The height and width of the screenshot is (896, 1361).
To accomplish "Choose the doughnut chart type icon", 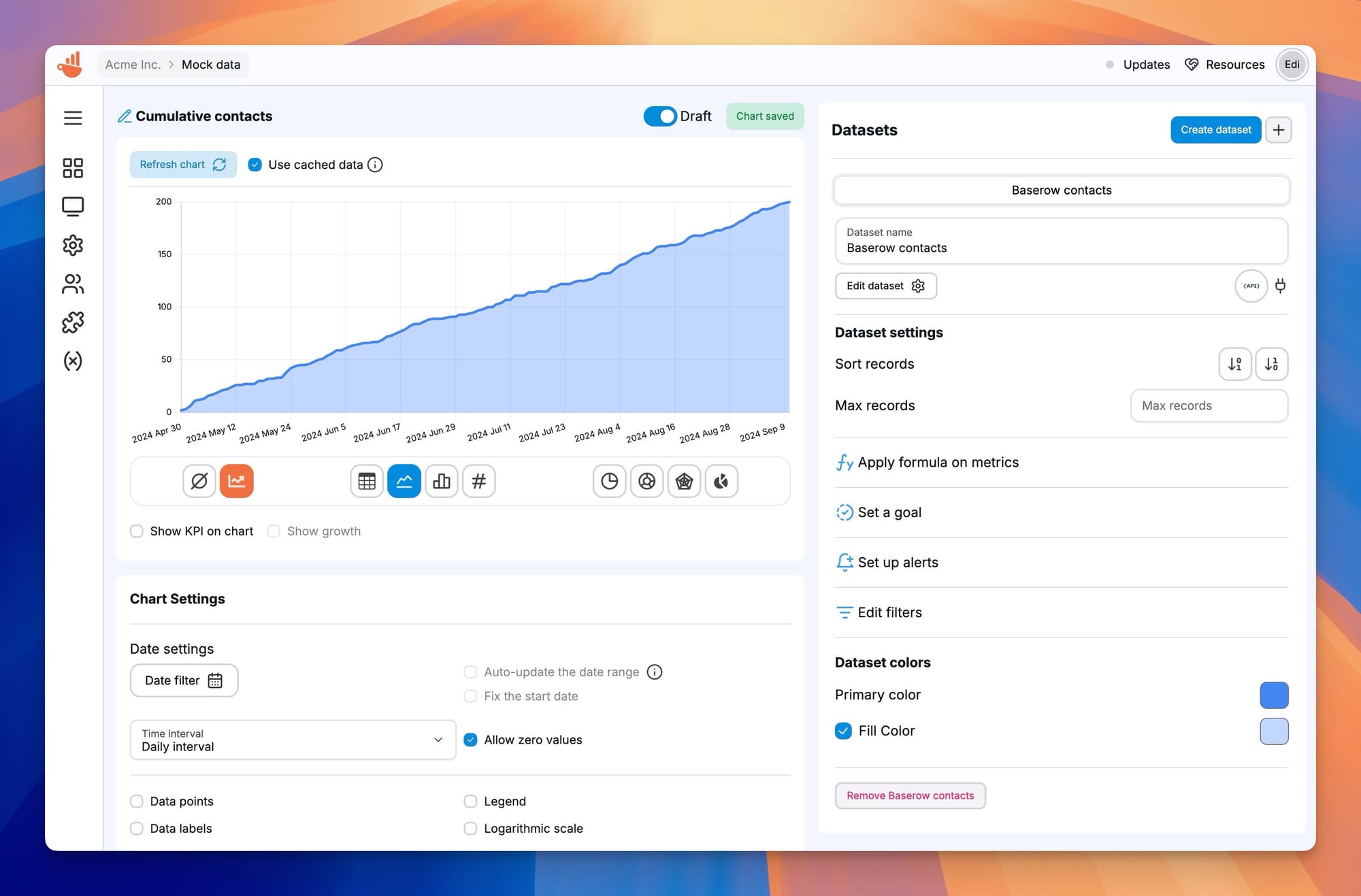I will (646, 481).
